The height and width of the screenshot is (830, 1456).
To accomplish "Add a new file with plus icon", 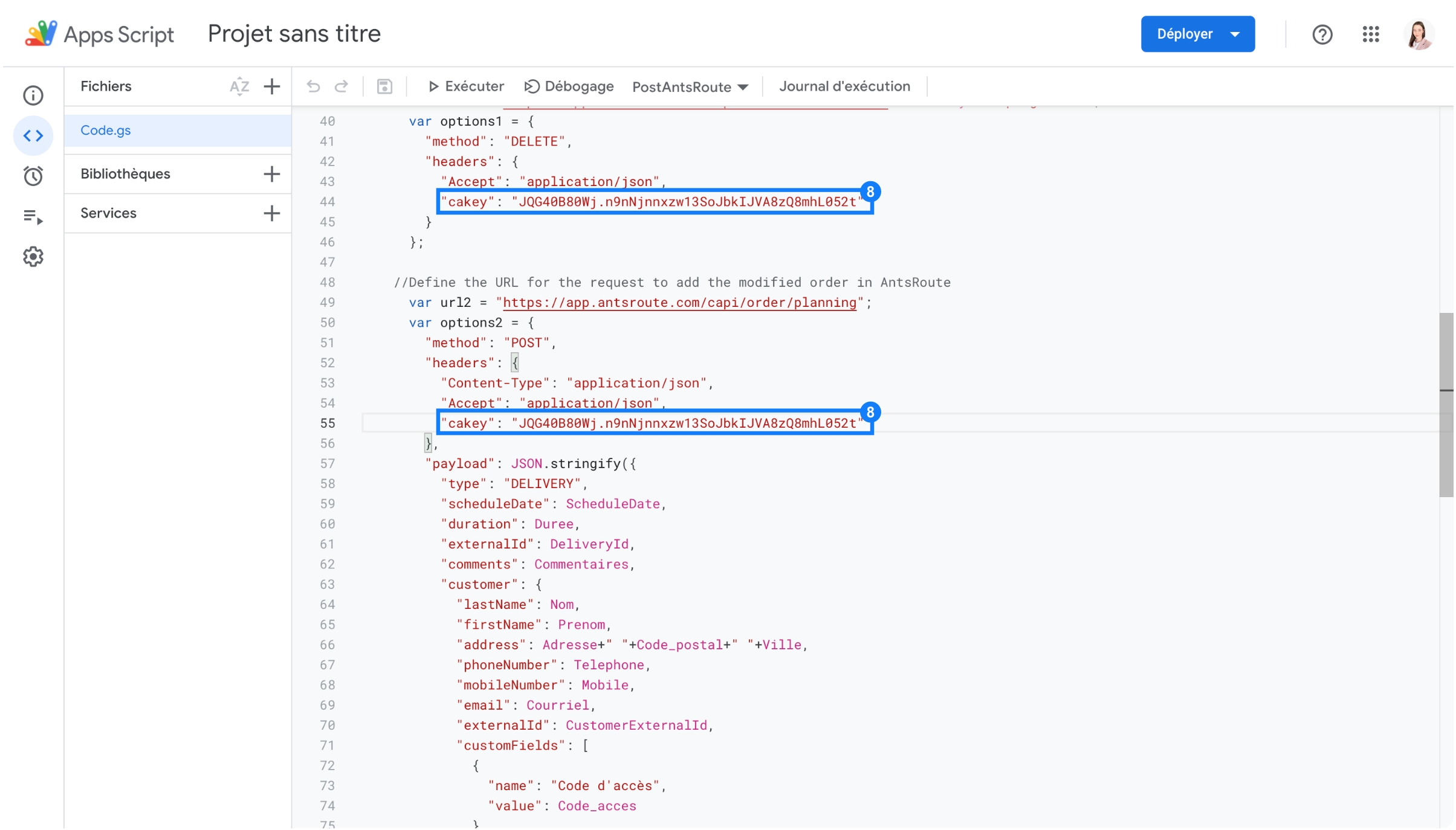I will (x=272, y=86).
